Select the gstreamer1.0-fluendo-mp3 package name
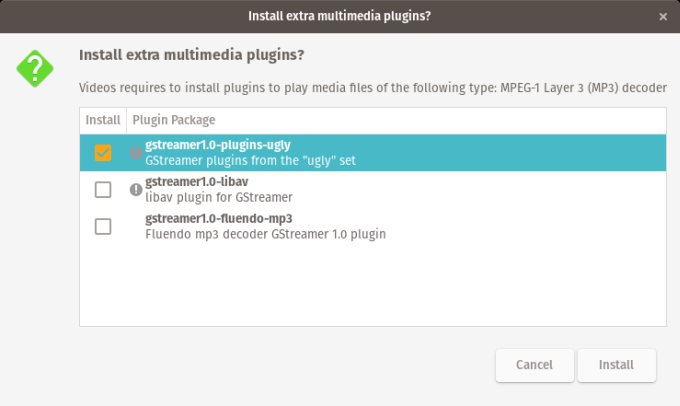The image size is (680, 406). 218,219
